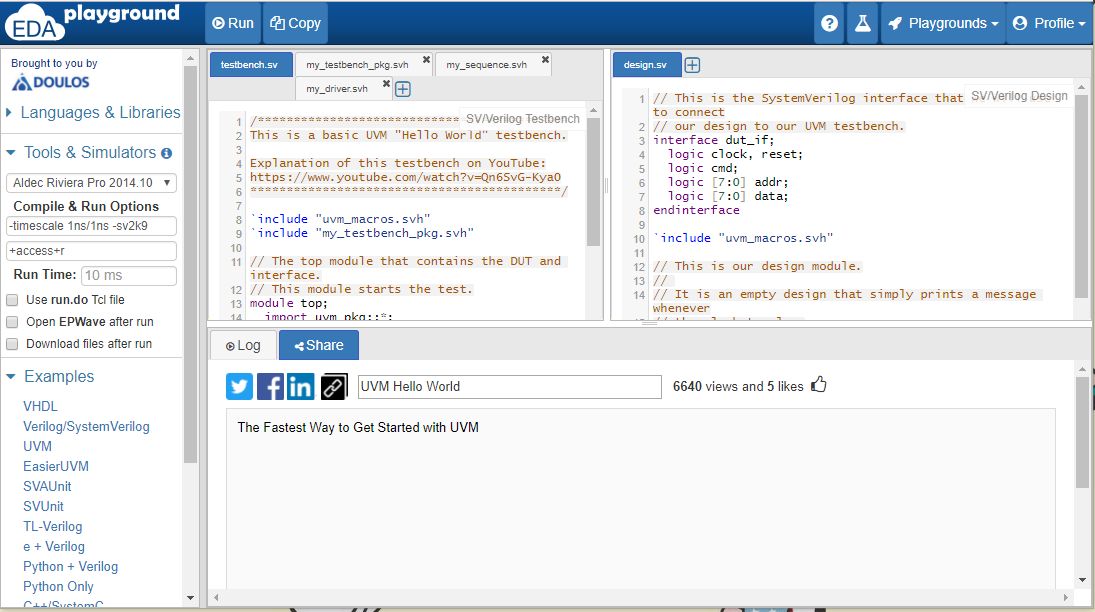Share the playground on LinkedIn
Viewport: 1095px width, 612px height.
click(x=300, y=386)
